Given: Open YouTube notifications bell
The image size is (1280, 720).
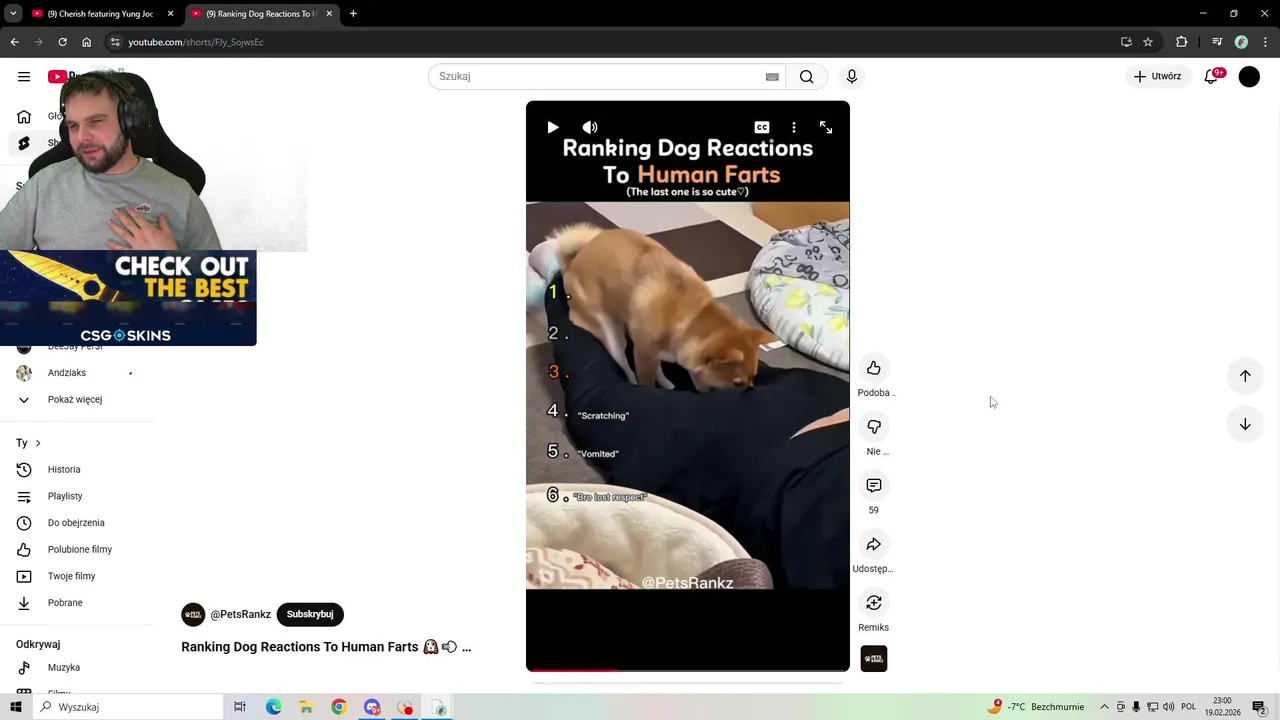Looking at the screenshot, I should click(x=1211, y=76).
